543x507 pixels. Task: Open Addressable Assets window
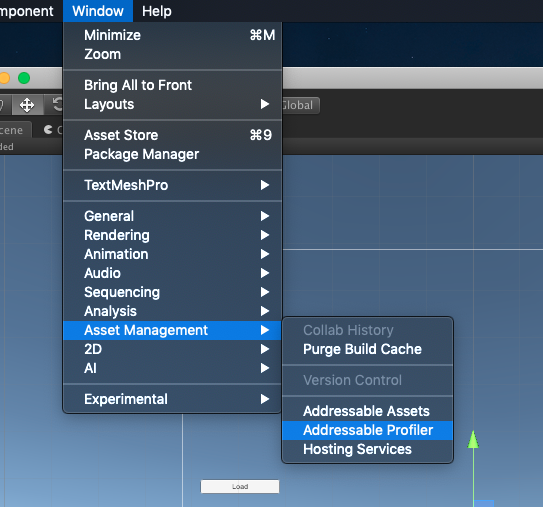pos(367,411)
